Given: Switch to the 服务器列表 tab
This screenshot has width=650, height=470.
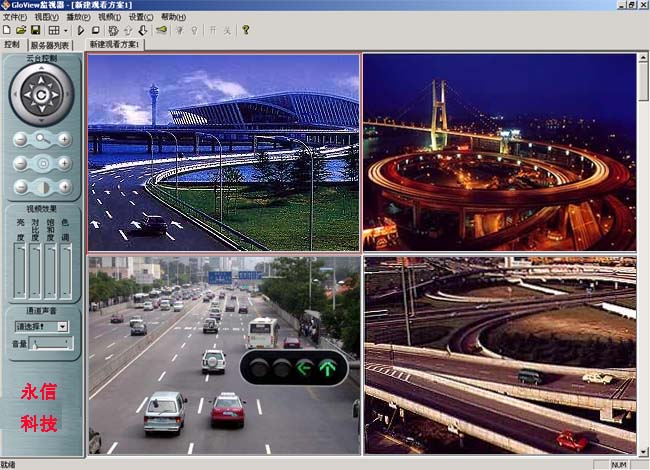Looking at the screenshot, I should 51,45.
